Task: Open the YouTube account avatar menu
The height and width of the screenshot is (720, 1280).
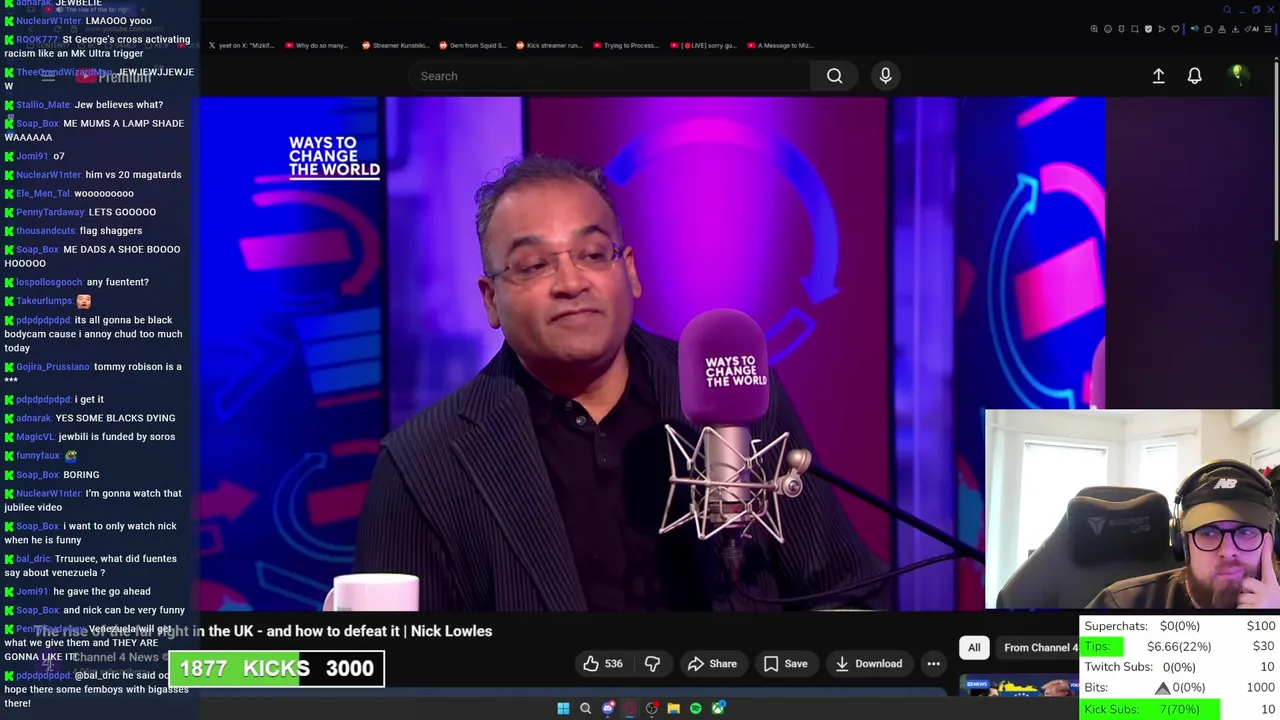Action: [x=1237, y=74]
